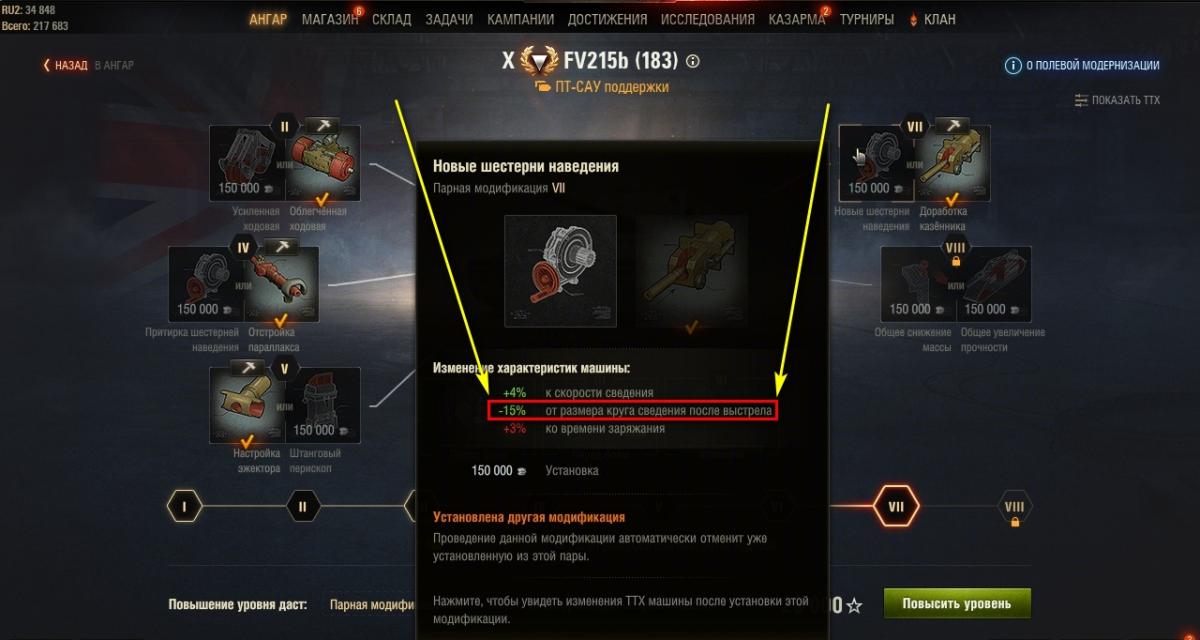Open the ИССЛЕДОВАНИЯ tab
Viewport: 1200px width, 640px height.
(x=709, y=19)
